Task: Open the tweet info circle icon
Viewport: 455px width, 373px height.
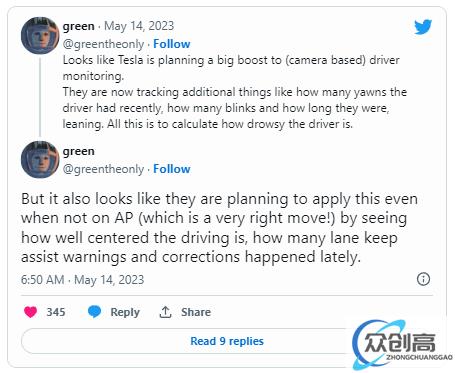Action: click(x=423, y=279)
